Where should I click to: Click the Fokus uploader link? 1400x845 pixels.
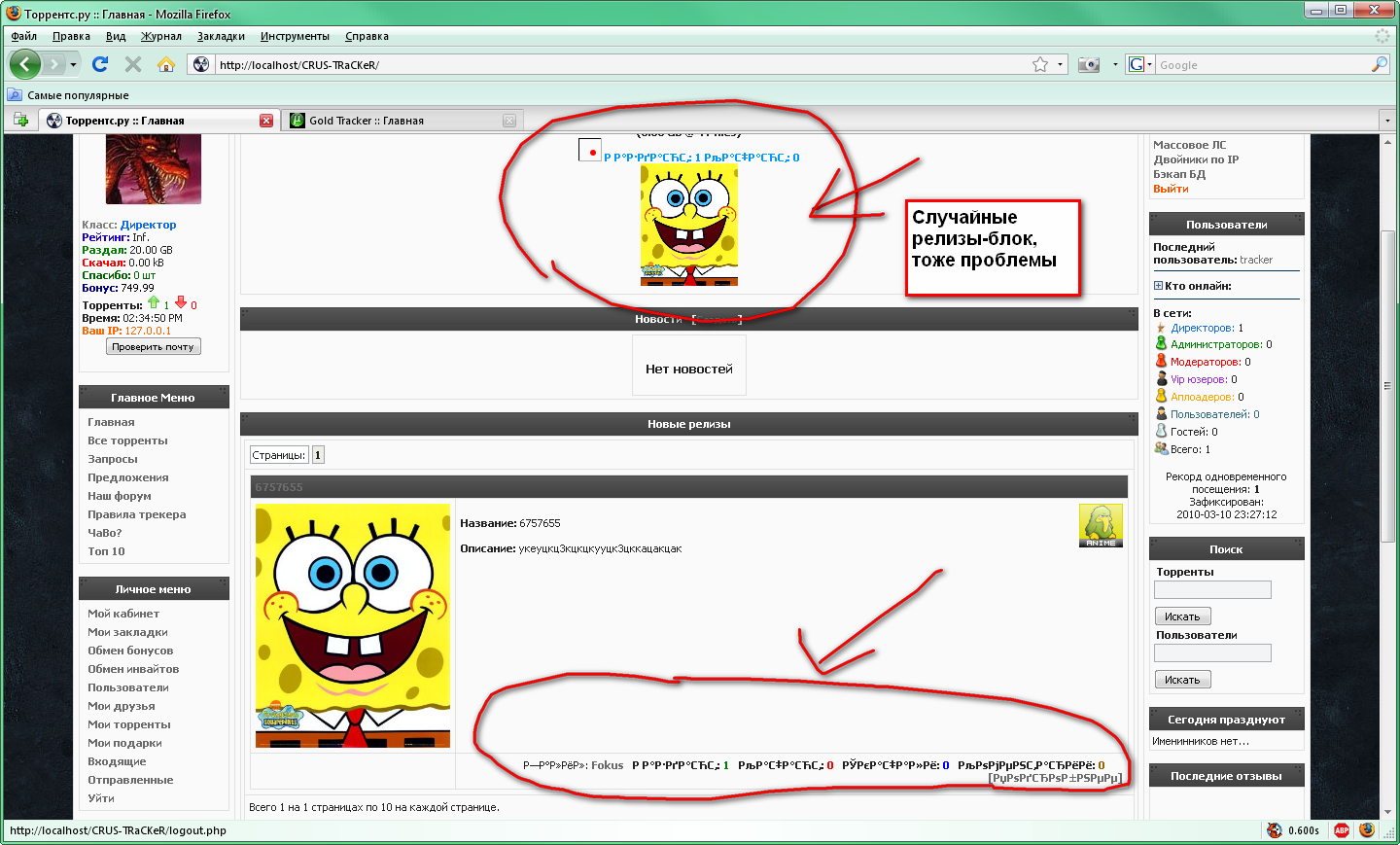point(607,765)
